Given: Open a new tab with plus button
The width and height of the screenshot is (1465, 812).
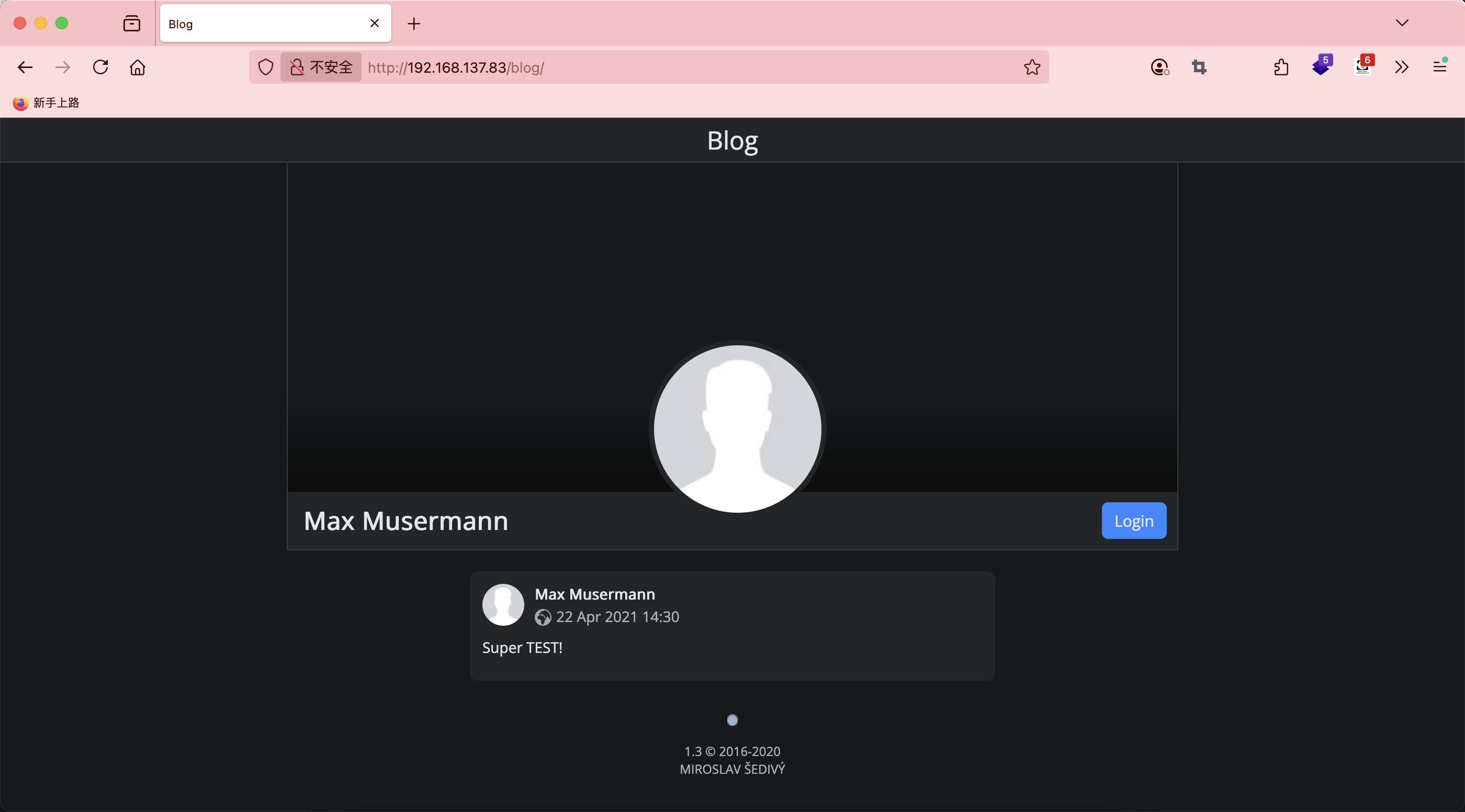Looking at the screenshot, I should click(414, 24).
